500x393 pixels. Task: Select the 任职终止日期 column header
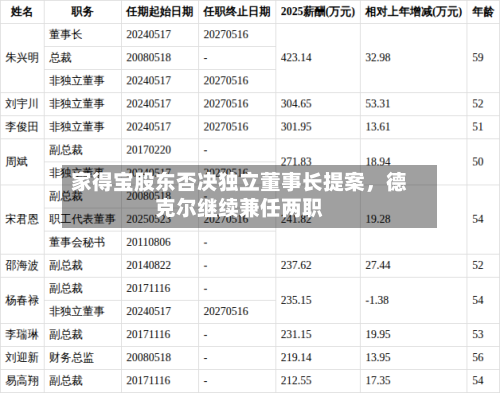[237, 12]
